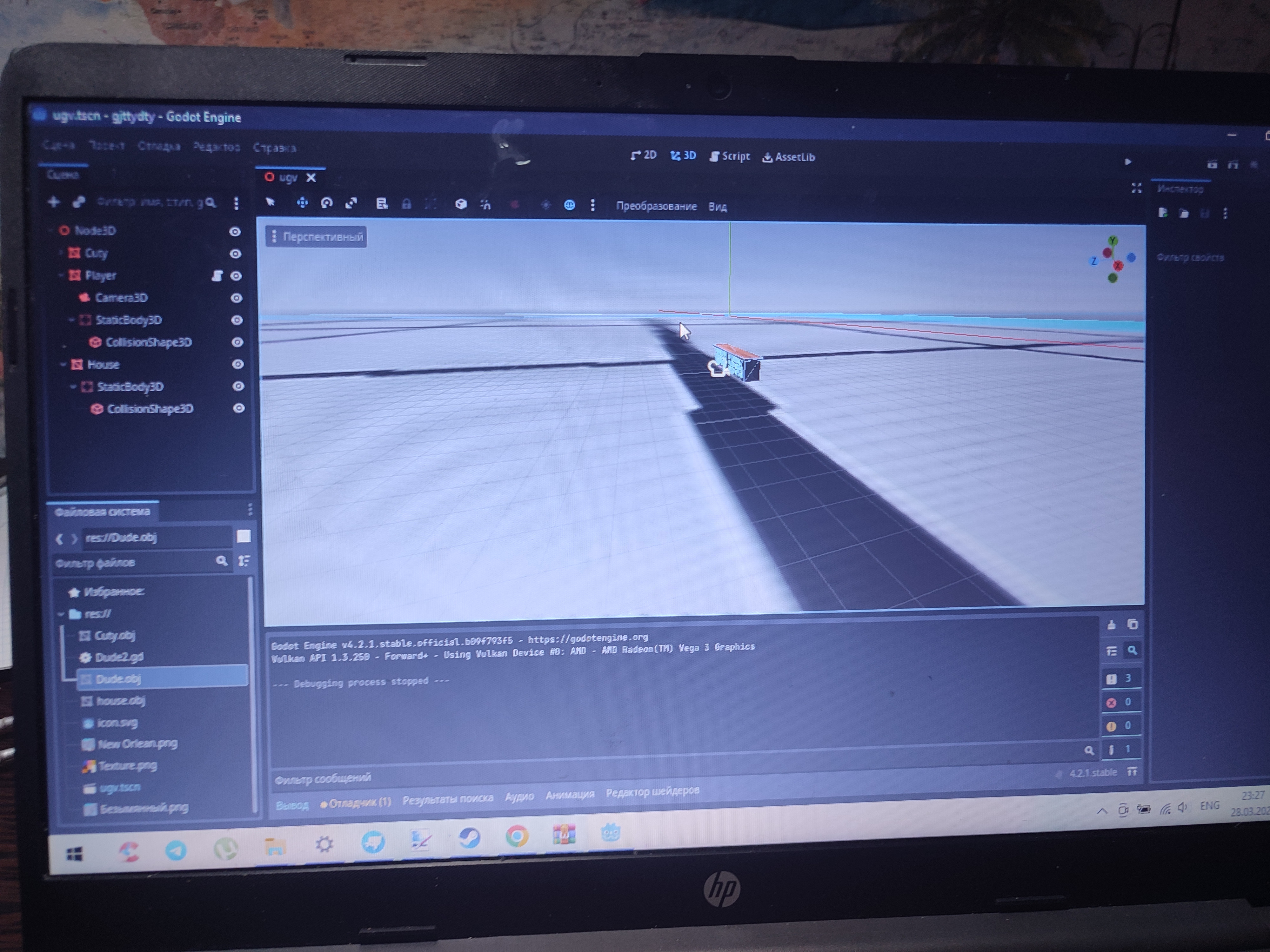
Task: Expand the Cuty node
Action: click(61, 253)
